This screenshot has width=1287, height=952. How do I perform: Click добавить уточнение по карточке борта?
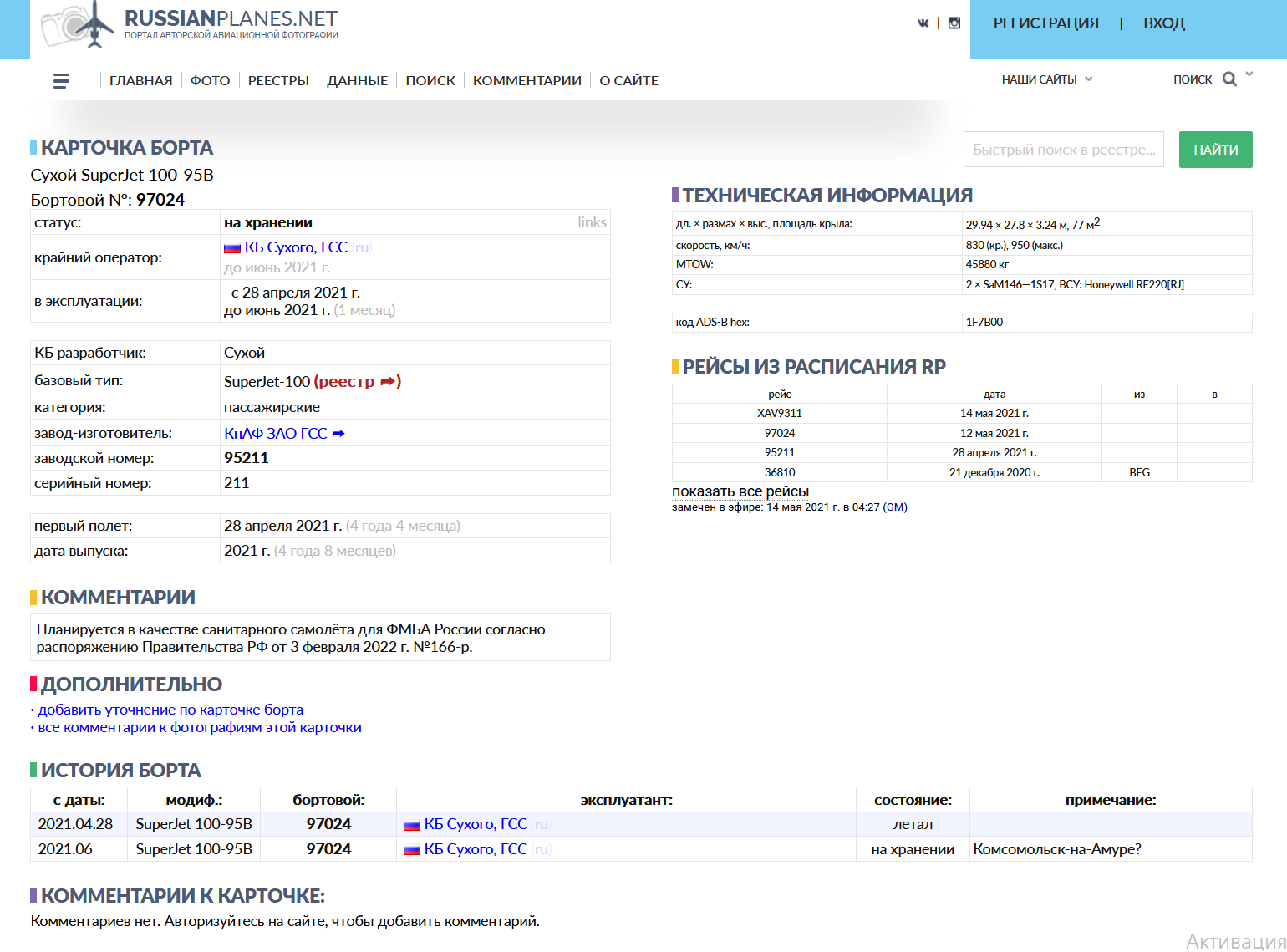point(170,710)
